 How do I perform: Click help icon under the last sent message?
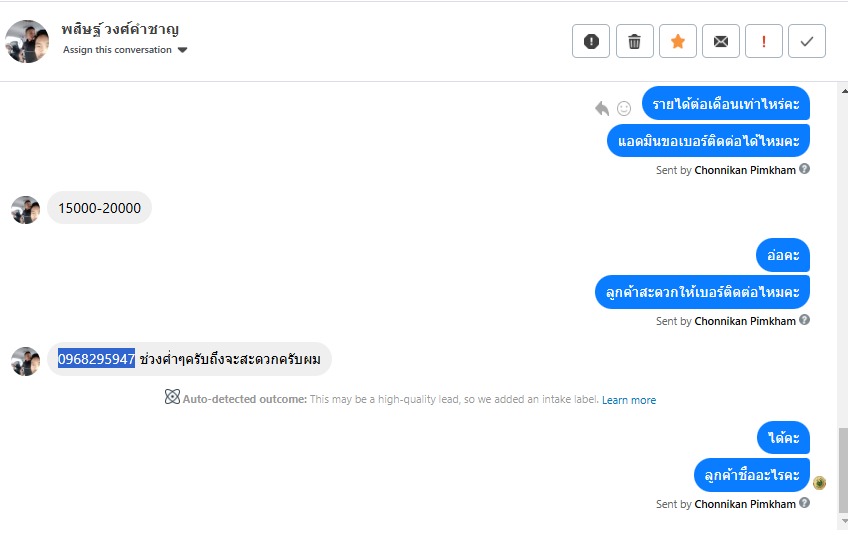click(805, 503)
